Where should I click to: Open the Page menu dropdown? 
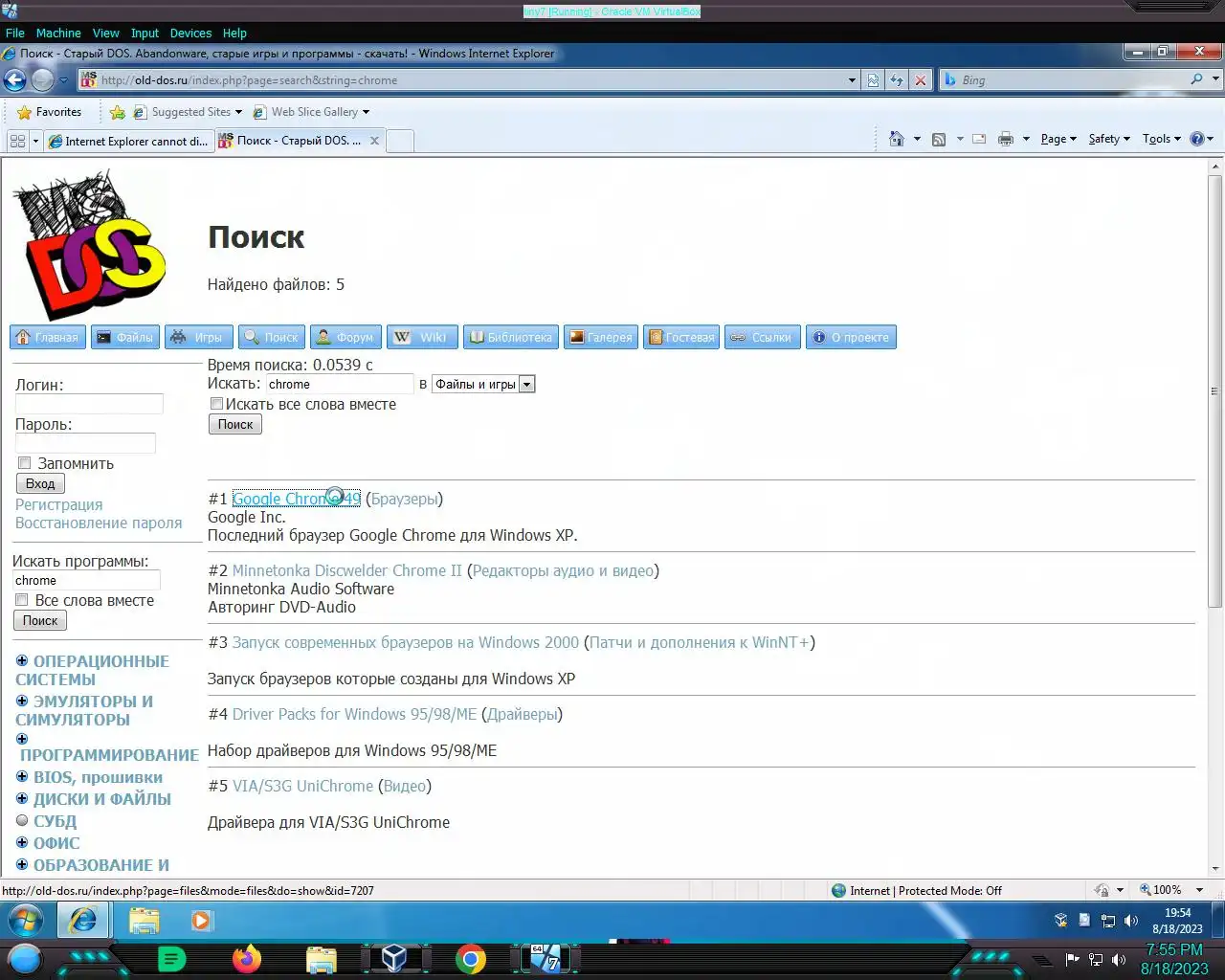point(1058,139)
